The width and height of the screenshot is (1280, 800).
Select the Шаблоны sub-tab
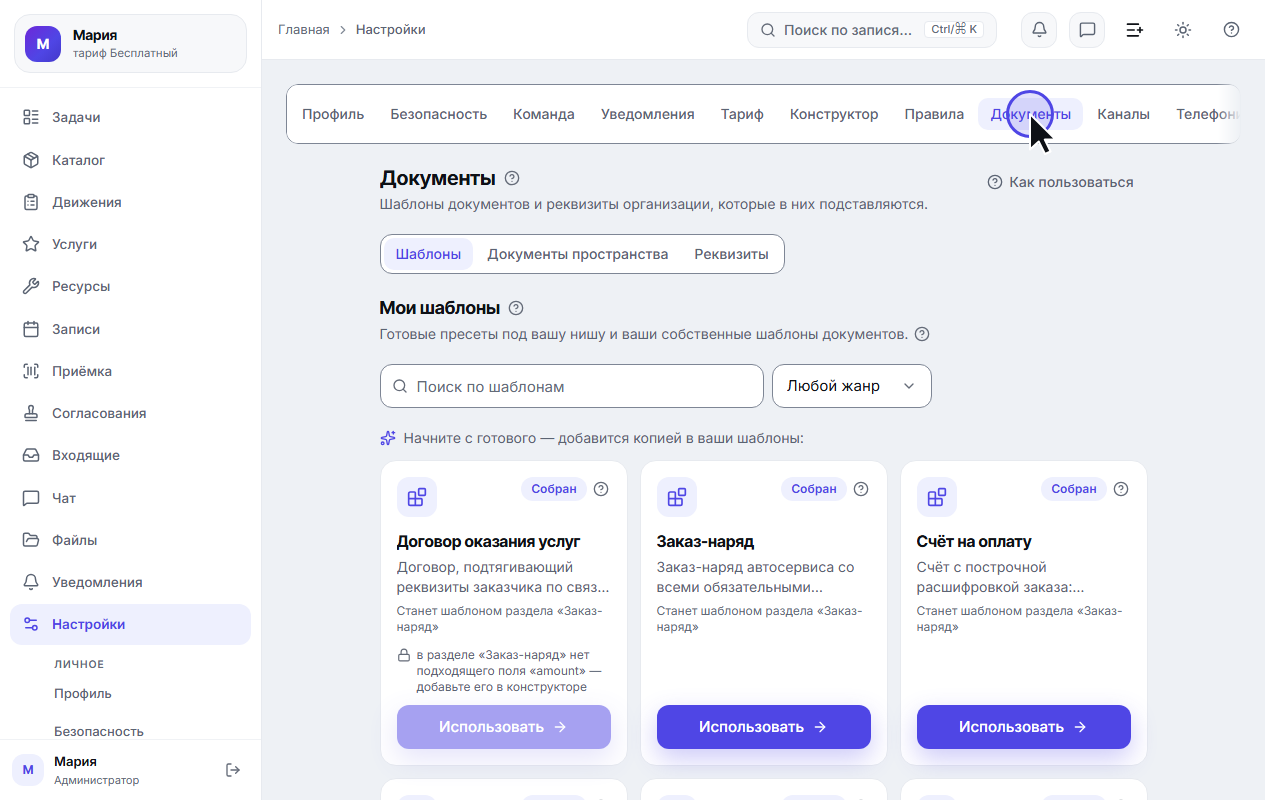(x=428, y=254)
